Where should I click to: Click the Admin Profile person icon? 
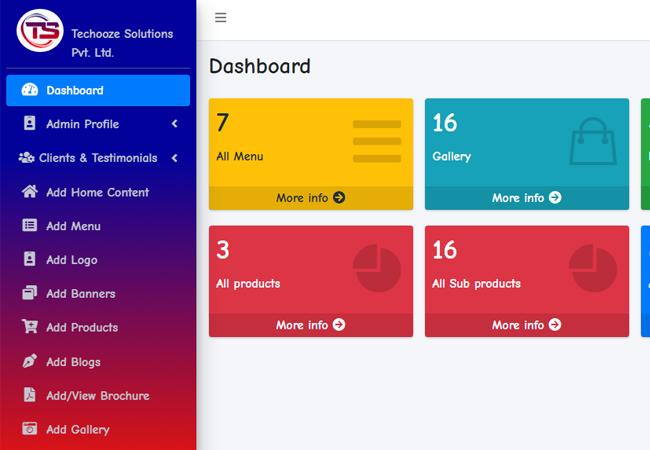click(x=29, y=124)
